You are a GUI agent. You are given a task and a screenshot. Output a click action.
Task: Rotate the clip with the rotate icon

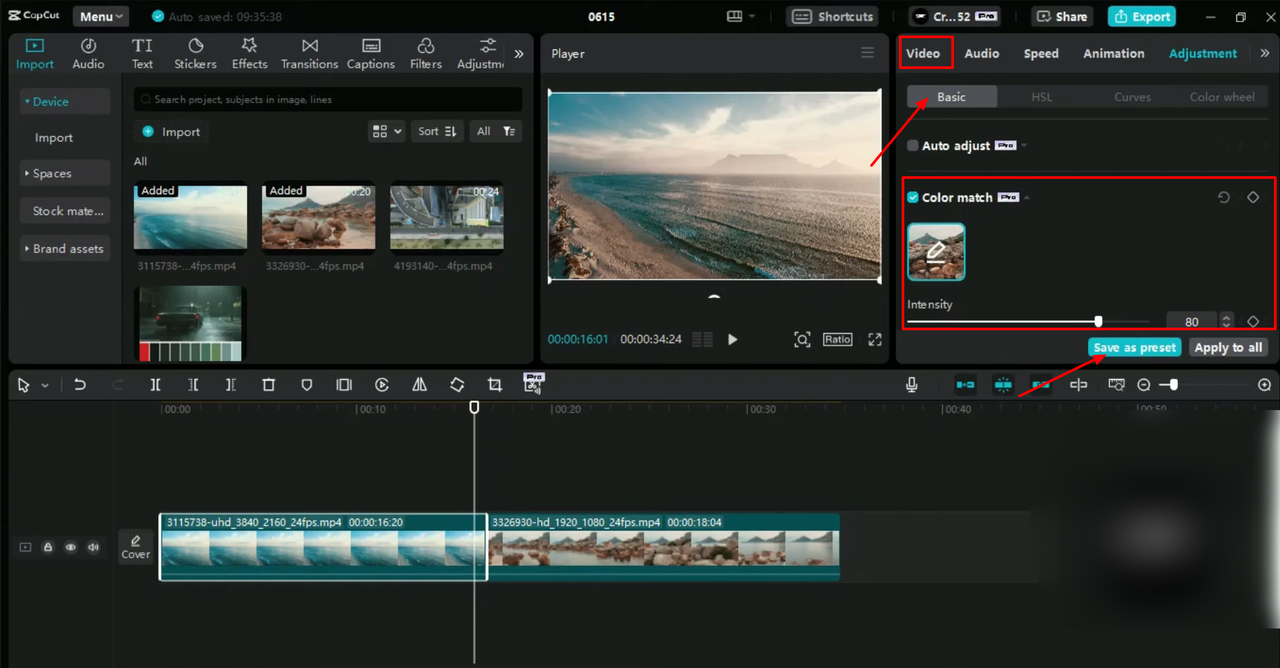point(457,385)
